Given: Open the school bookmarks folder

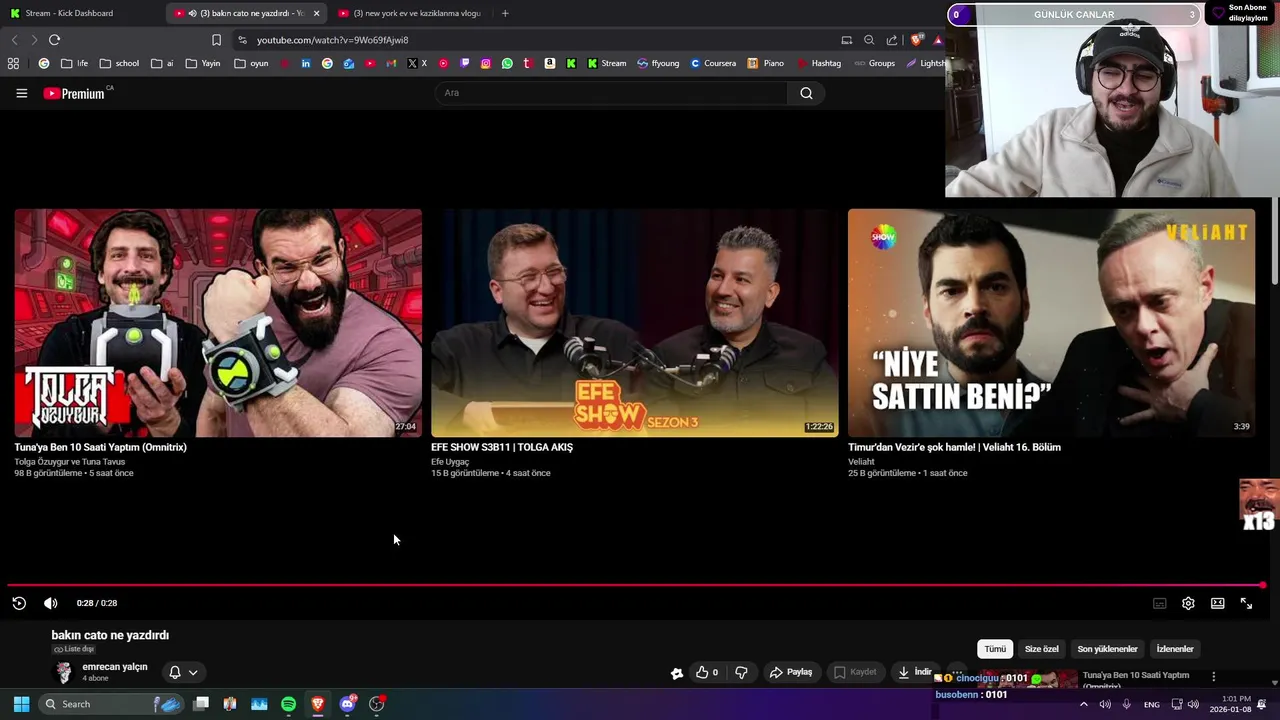Looking at the screenshot, I should (x=119, y=63).
